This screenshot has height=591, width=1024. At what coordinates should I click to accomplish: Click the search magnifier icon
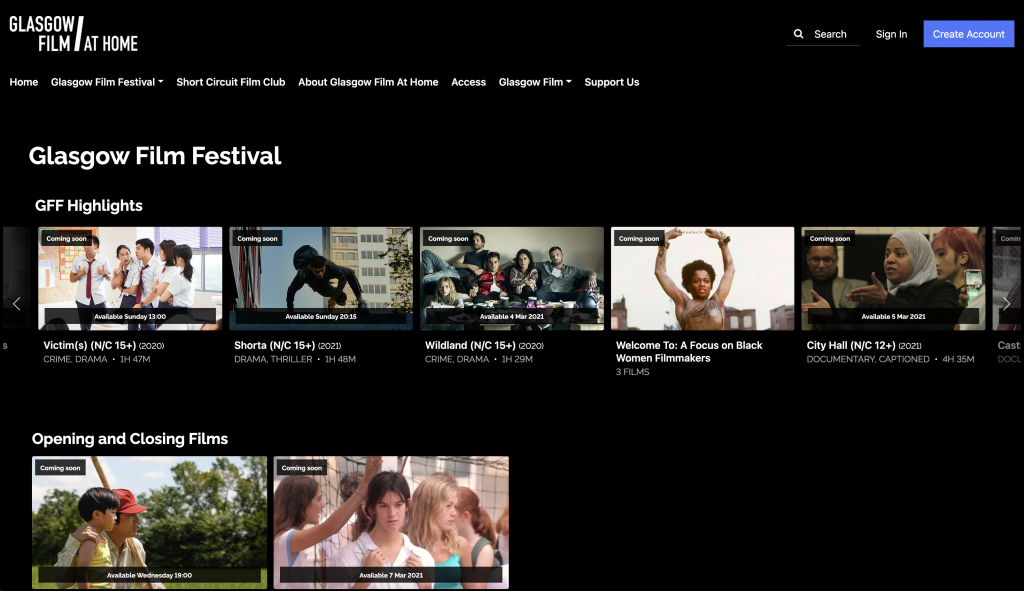tap(798, 34)
